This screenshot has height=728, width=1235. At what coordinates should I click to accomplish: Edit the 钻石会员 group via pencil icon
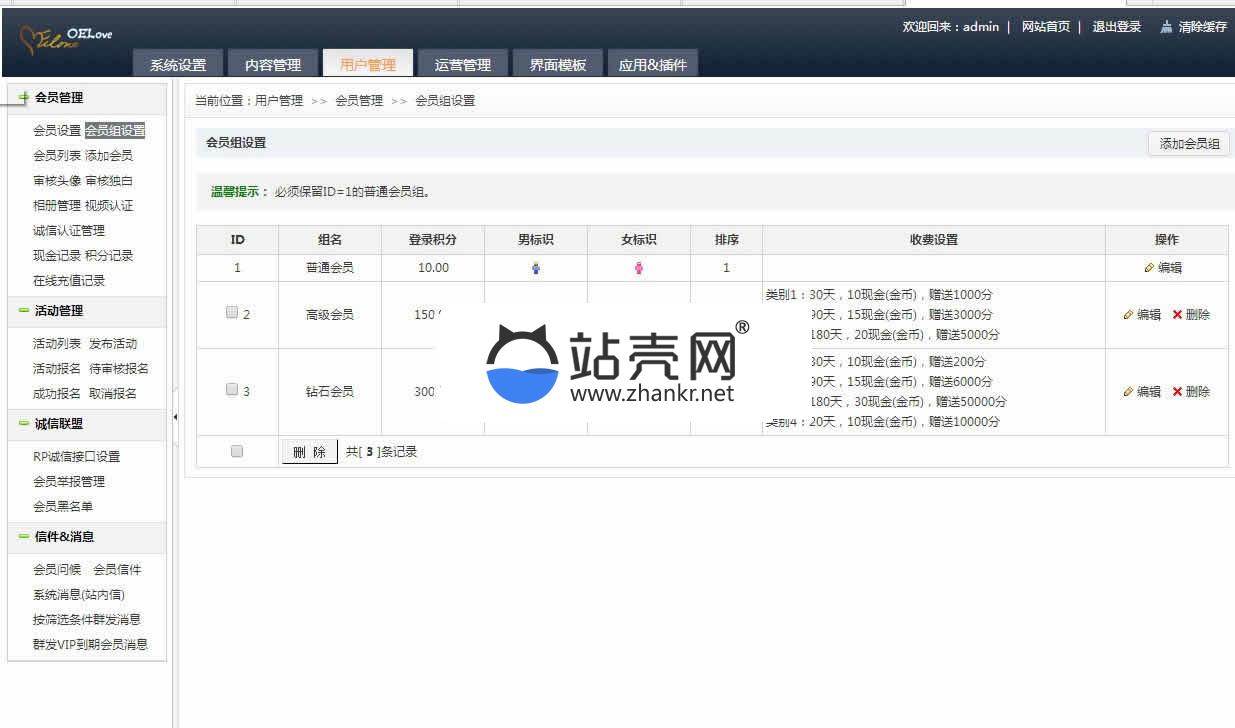click(1129, 392)
